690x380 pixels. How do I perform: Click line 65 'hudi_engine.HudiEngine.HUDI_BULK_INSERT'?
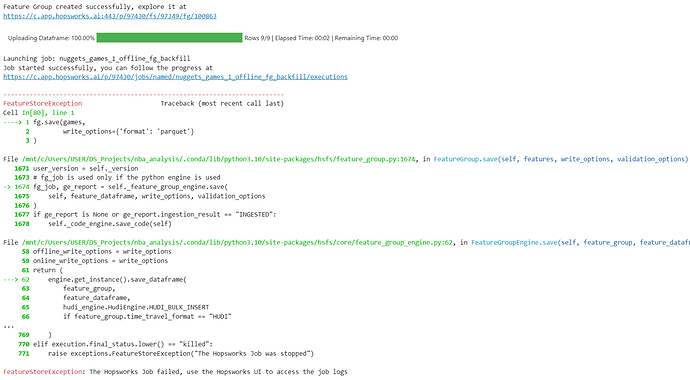click(x=136, y=307)
